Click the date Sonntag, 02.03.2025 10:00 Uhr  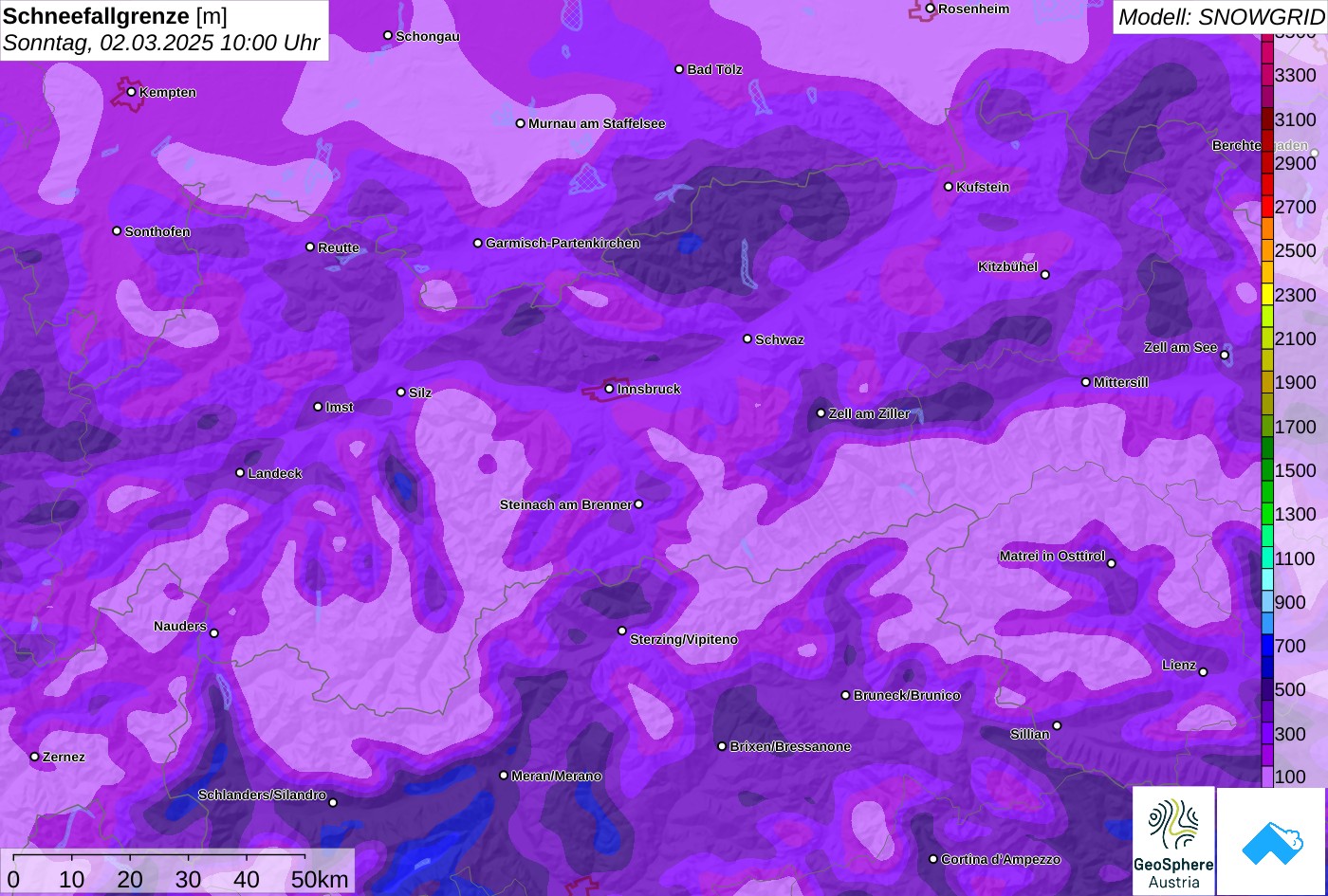click(161, 44)
